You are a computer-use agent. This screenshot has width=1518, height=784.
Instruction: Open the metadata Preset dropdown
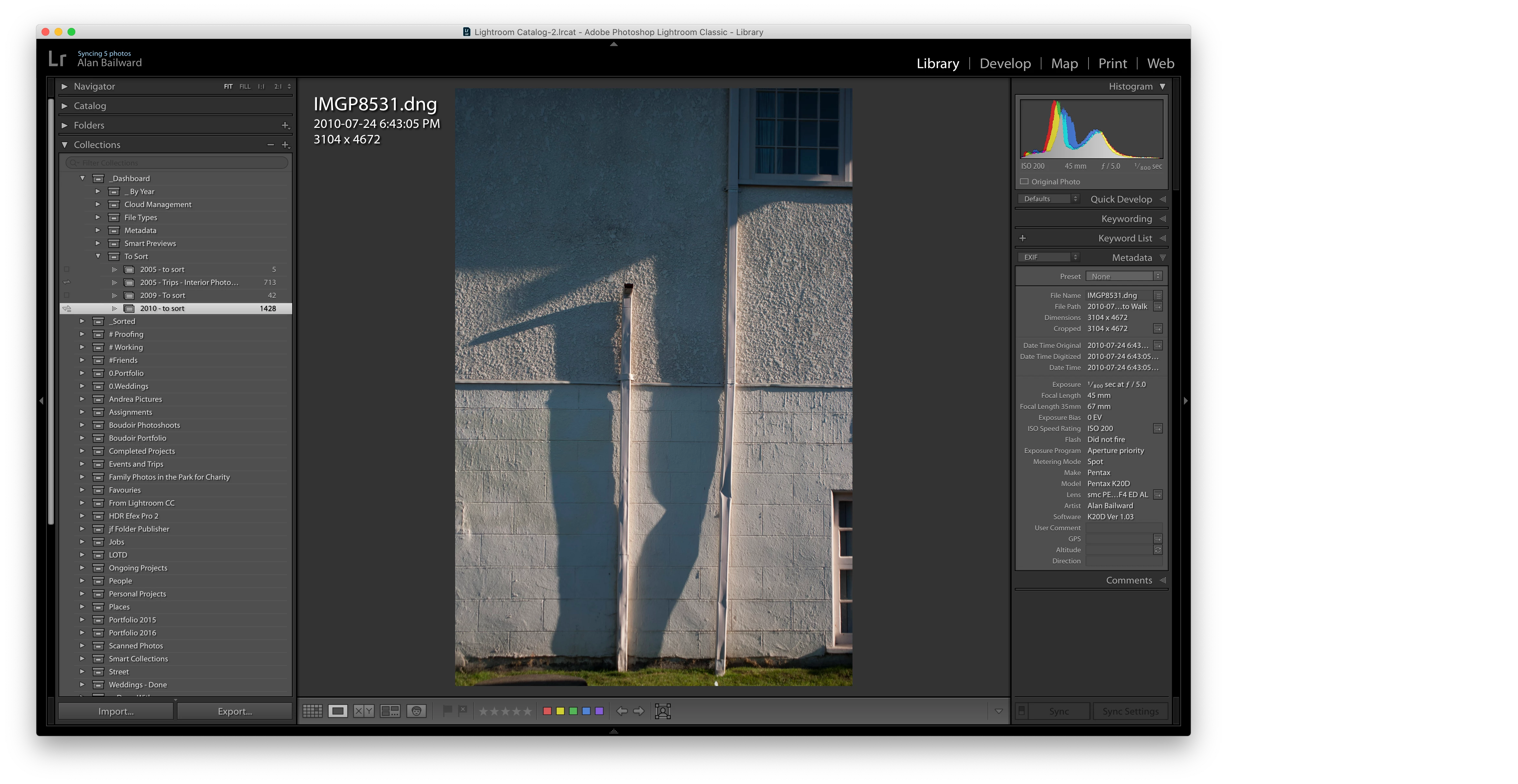tap(1124, 276)
